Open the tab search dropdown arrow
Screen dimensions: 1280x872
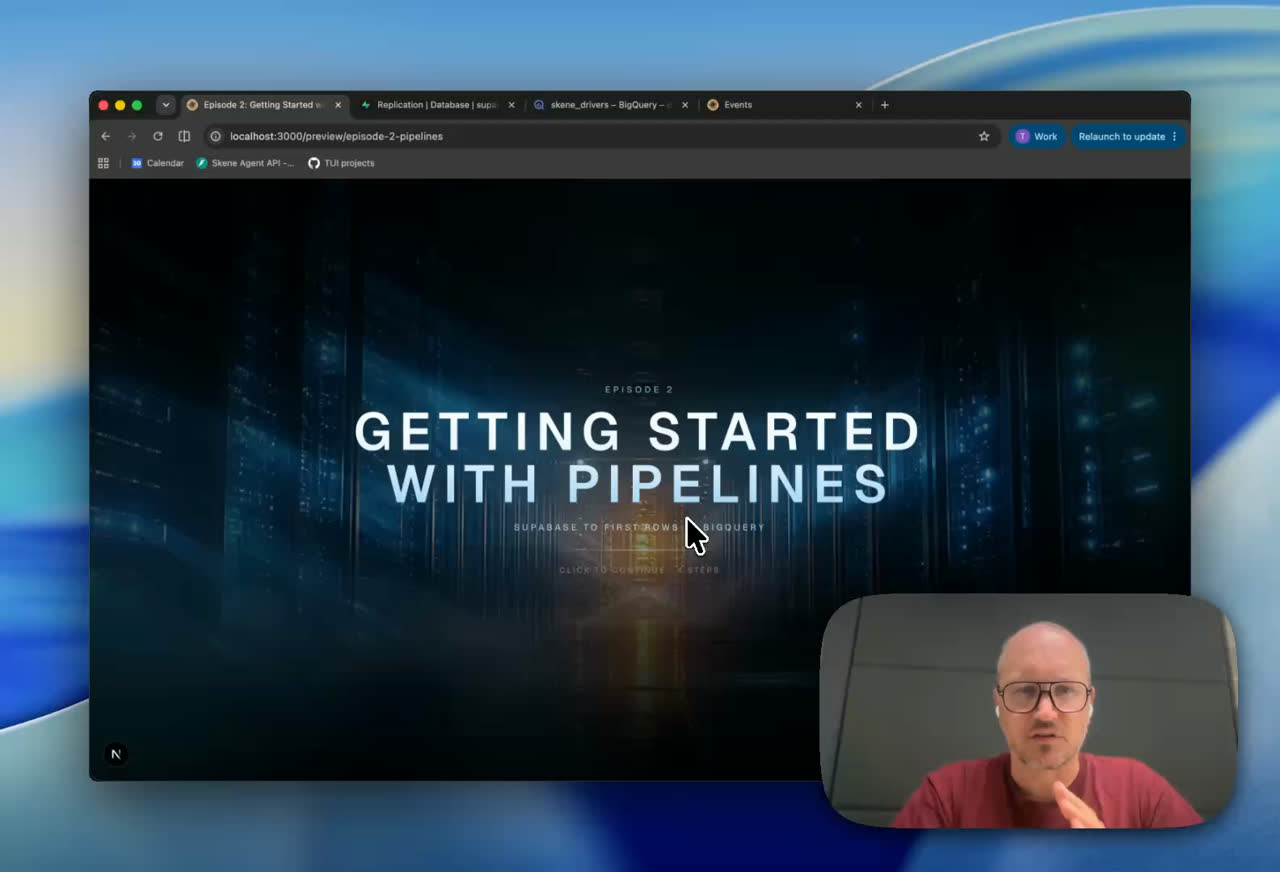click(x=166, y=105)
